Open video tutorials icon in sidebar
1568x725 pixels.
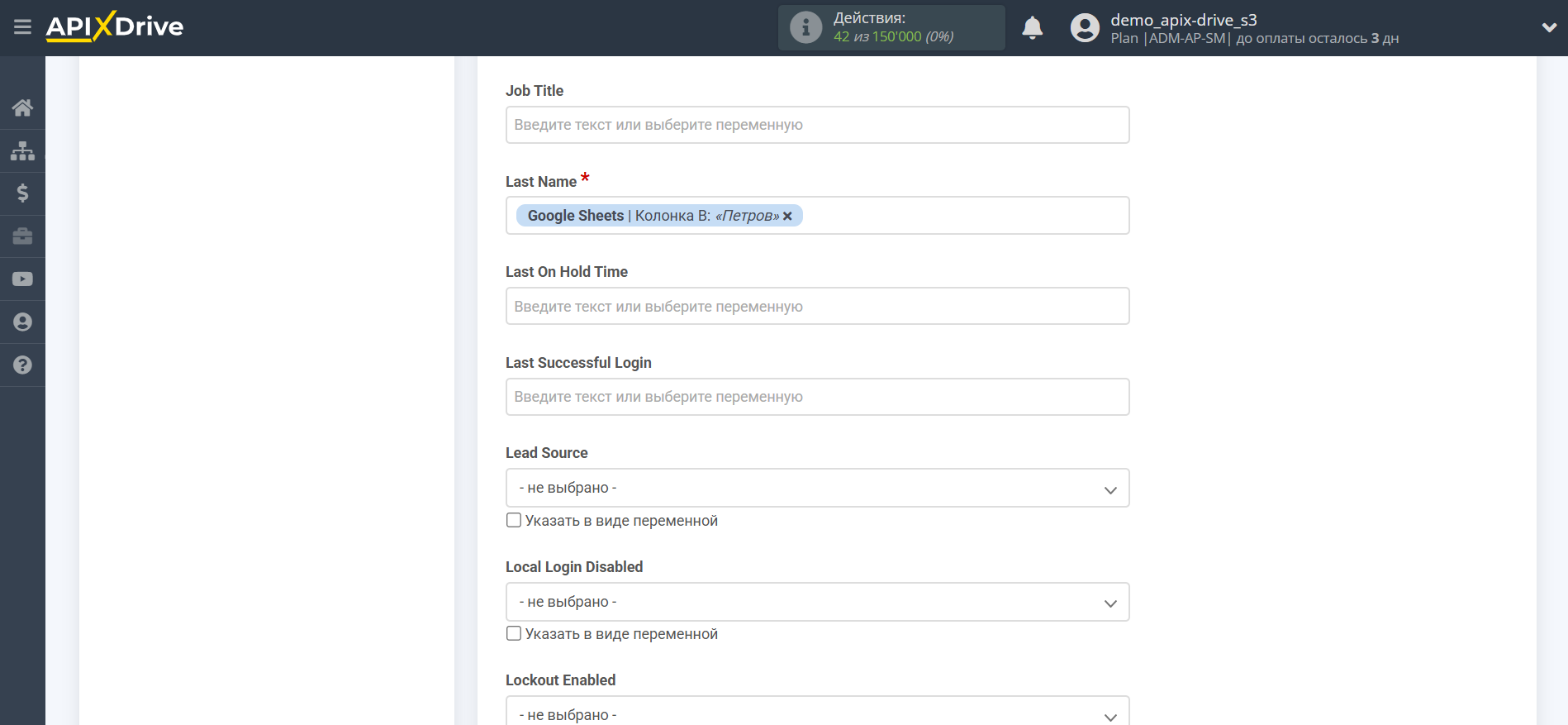pyautogui.click(x=22, y=279)
